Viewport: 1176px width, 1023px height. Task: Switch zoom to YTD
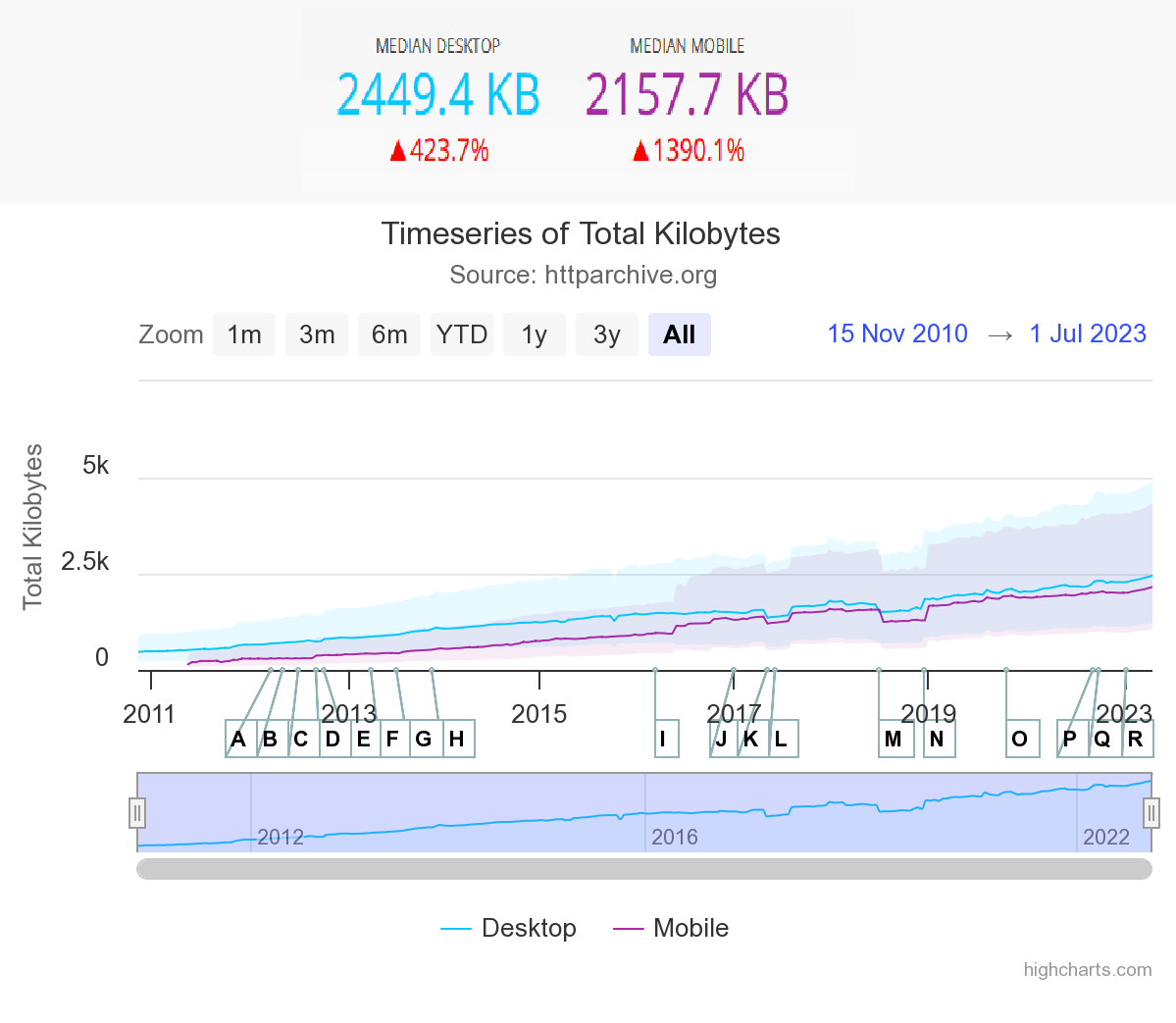point(462,334)
